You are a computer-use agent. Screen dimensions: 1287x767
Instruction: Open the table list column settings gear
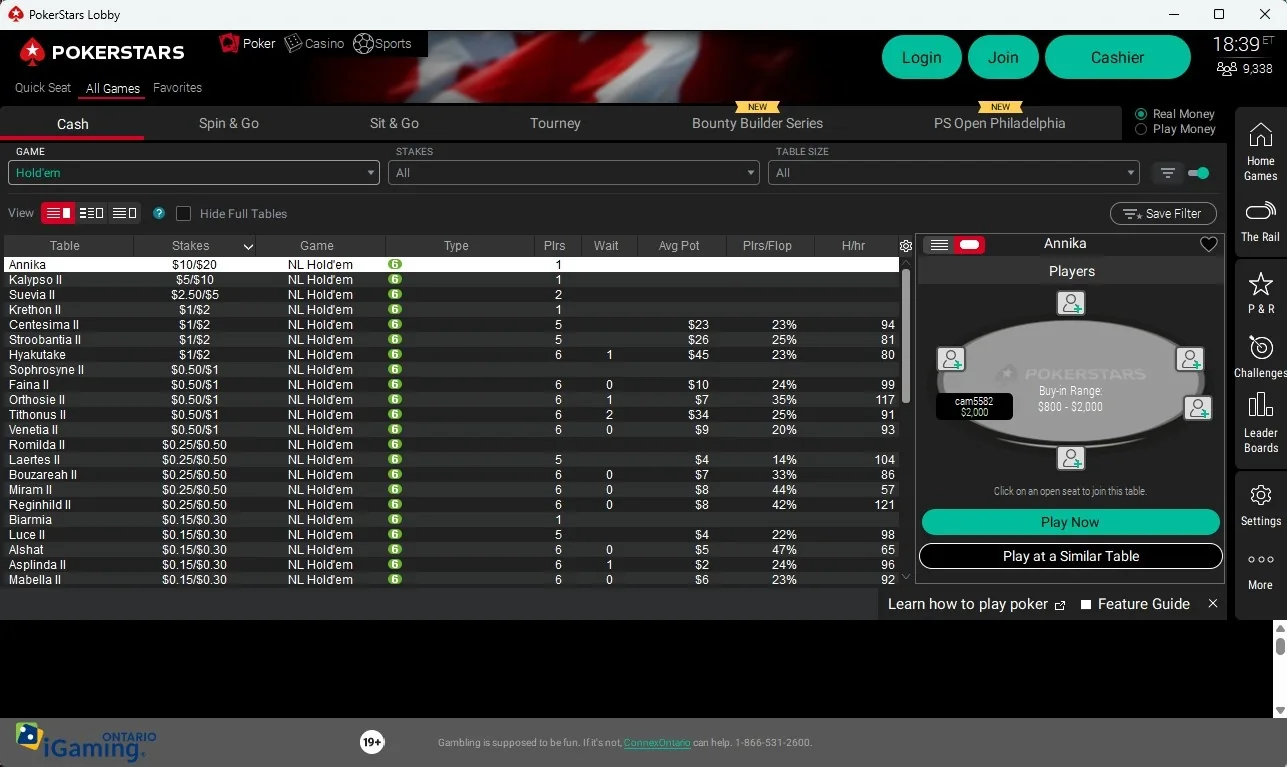tap(905, 245)
